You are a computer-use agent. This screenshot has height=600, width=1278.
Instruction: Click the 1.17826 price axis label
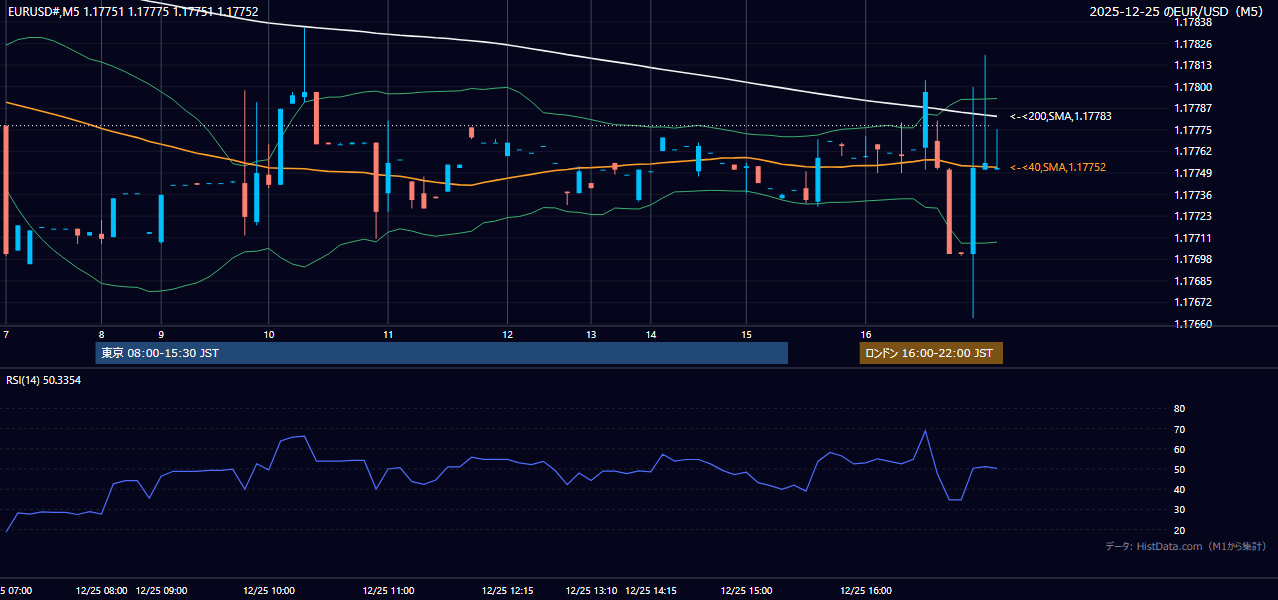[1192, 44]
